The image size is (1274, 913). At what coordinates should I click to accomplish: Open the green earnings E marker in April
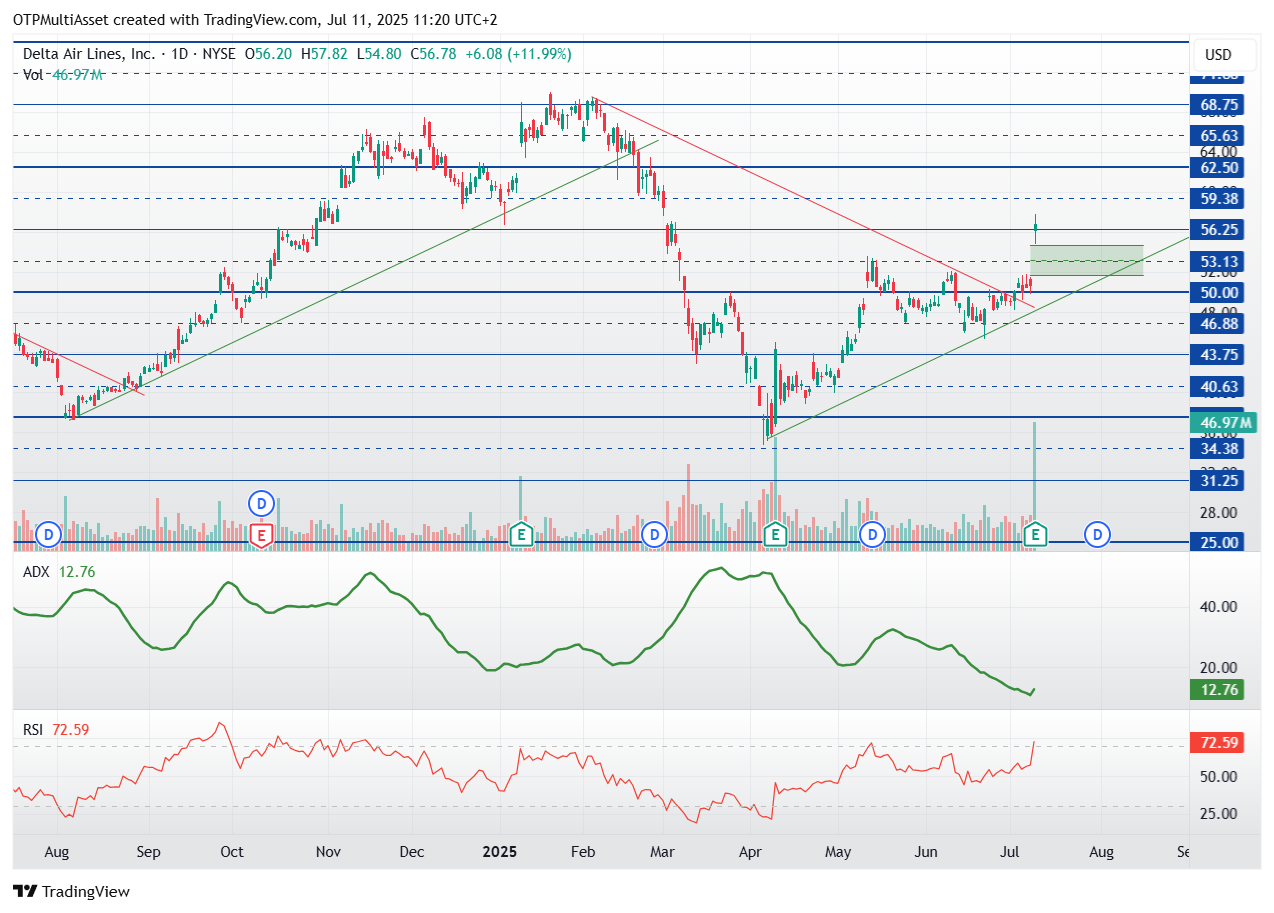[775, 535]
